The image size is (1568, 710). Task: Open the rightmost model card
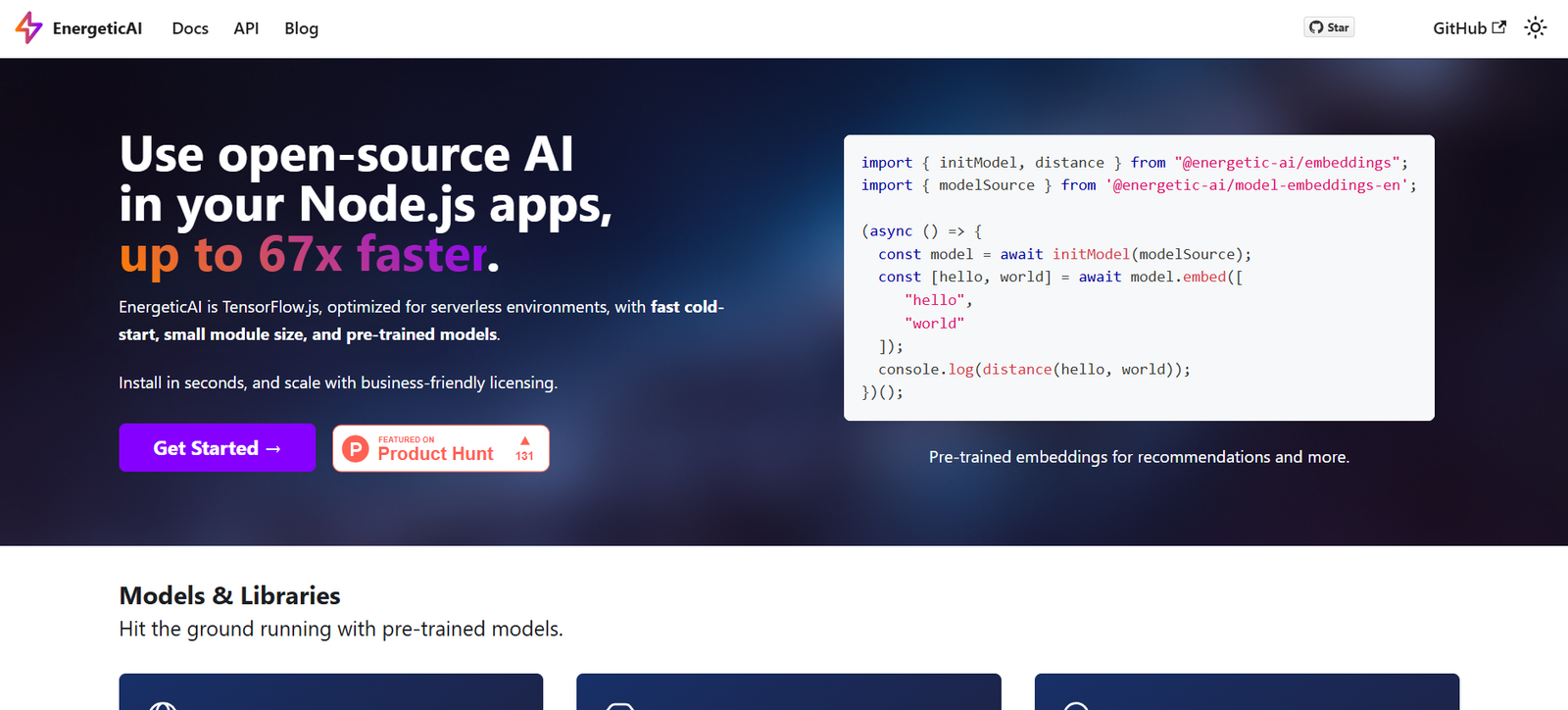[x=1246, y=692]
